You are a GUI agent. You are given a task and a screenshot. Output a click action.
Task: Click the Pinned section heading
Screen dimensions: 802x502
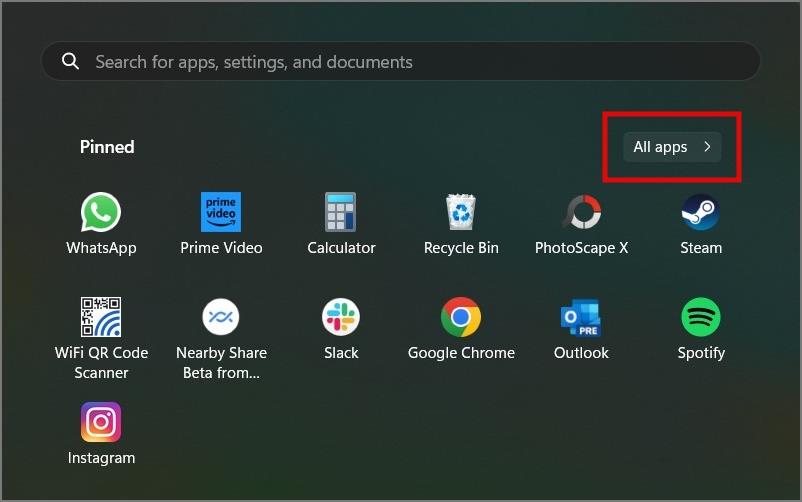(107, 147)
